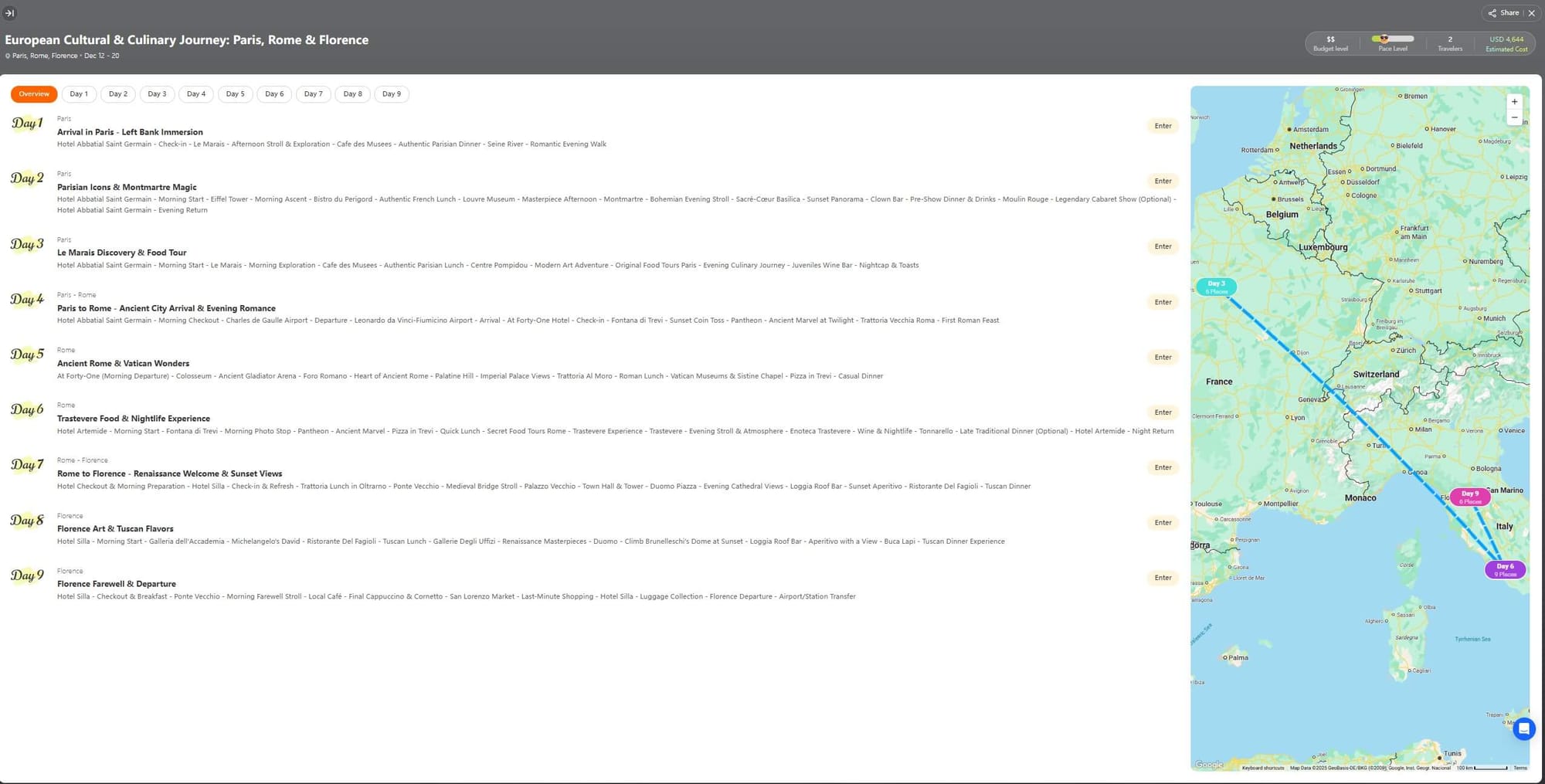Open the blue chat support bubble
This screenshot has height=784, width=1545.
[x=1523, y=728]
